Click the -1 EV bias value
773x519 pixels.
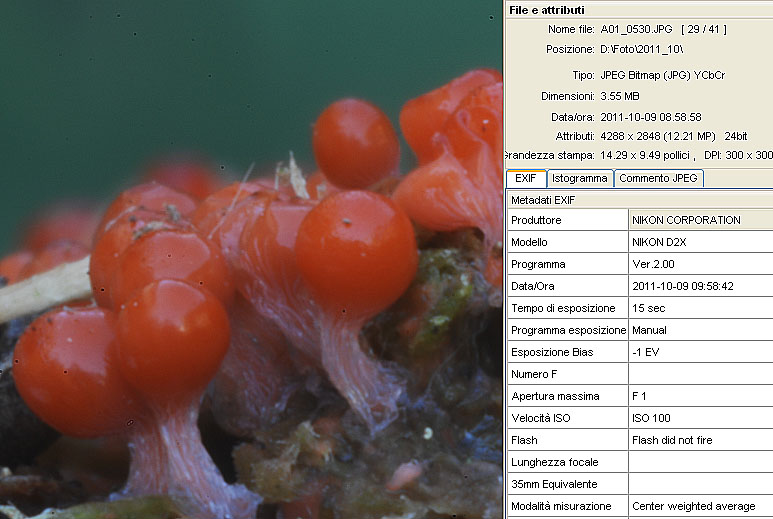point(645,352)
